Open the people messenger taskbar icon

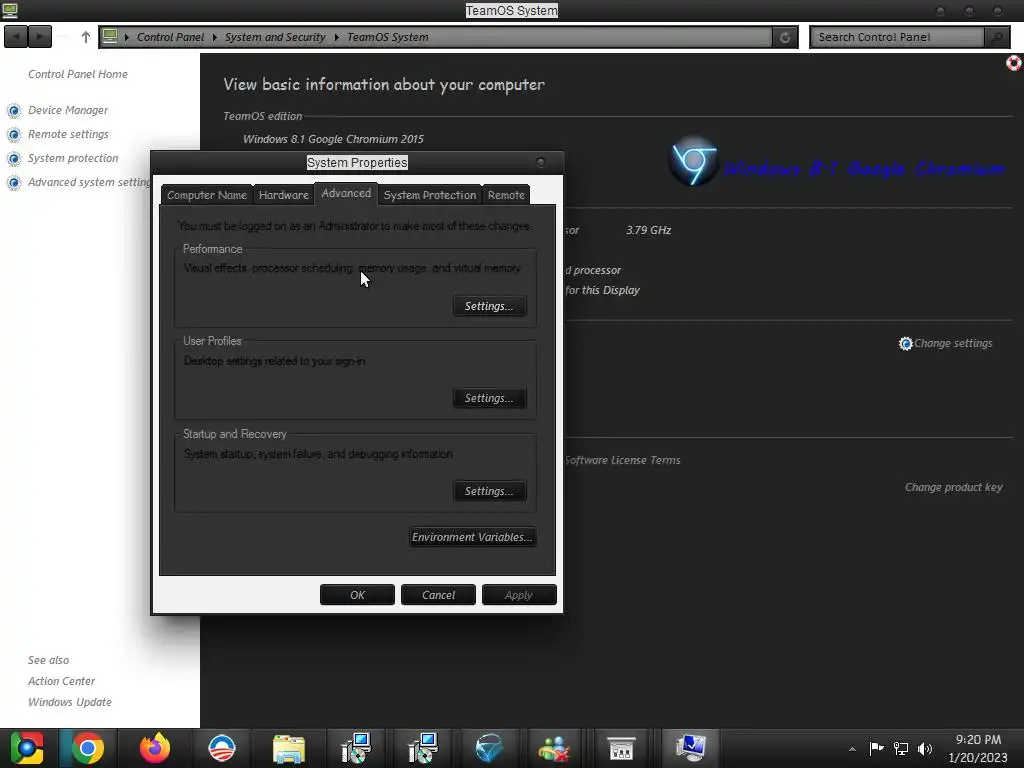[554, 749]
